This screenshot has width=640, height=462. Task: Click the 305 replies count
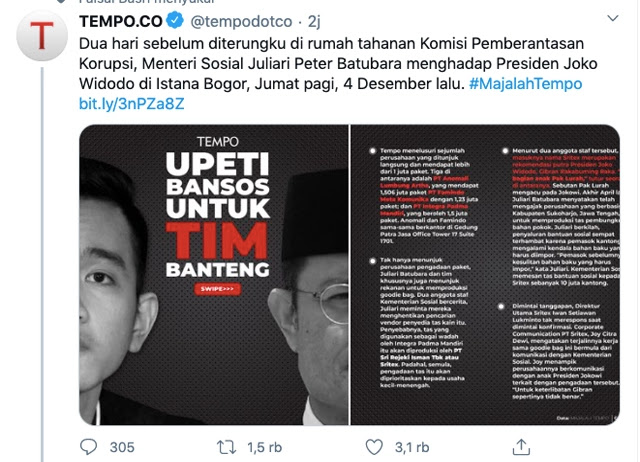(122, 447)
